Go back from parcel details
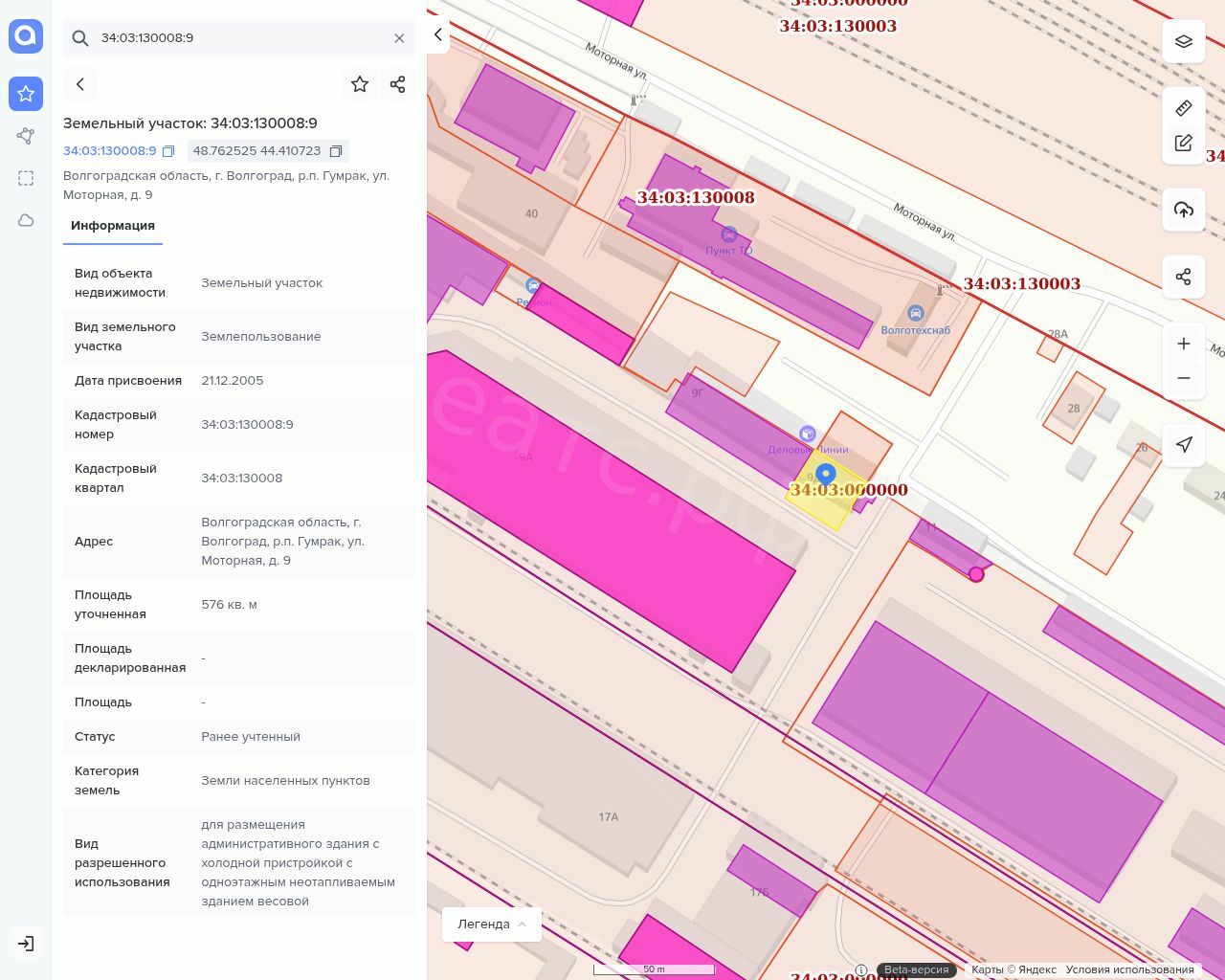Image resolution: width=1225 pixels, height=980 pixels. (80, 84)
